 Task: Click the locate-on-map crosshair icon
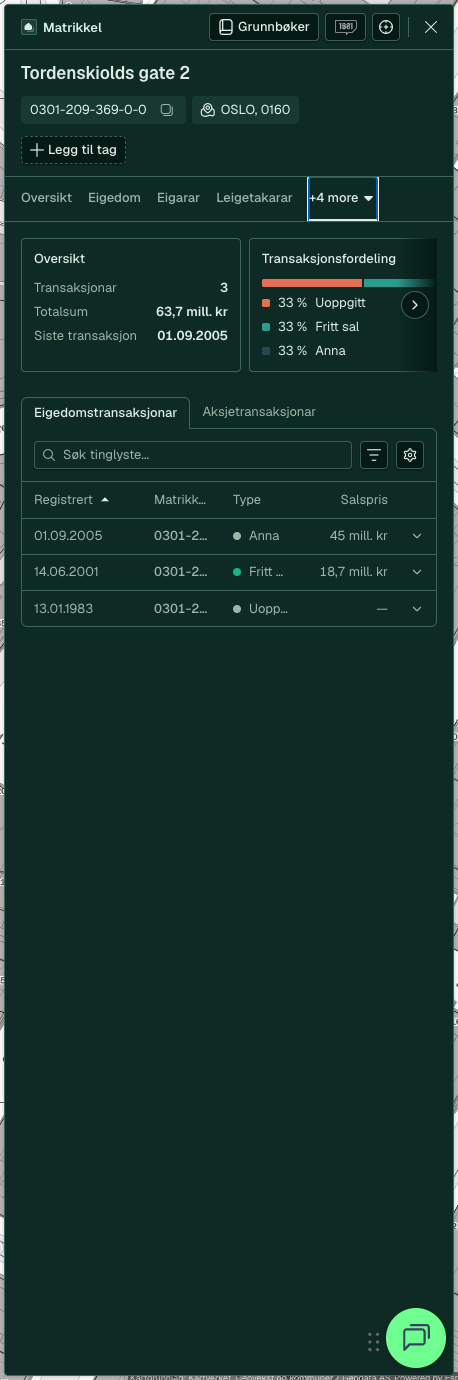(386, 27)
